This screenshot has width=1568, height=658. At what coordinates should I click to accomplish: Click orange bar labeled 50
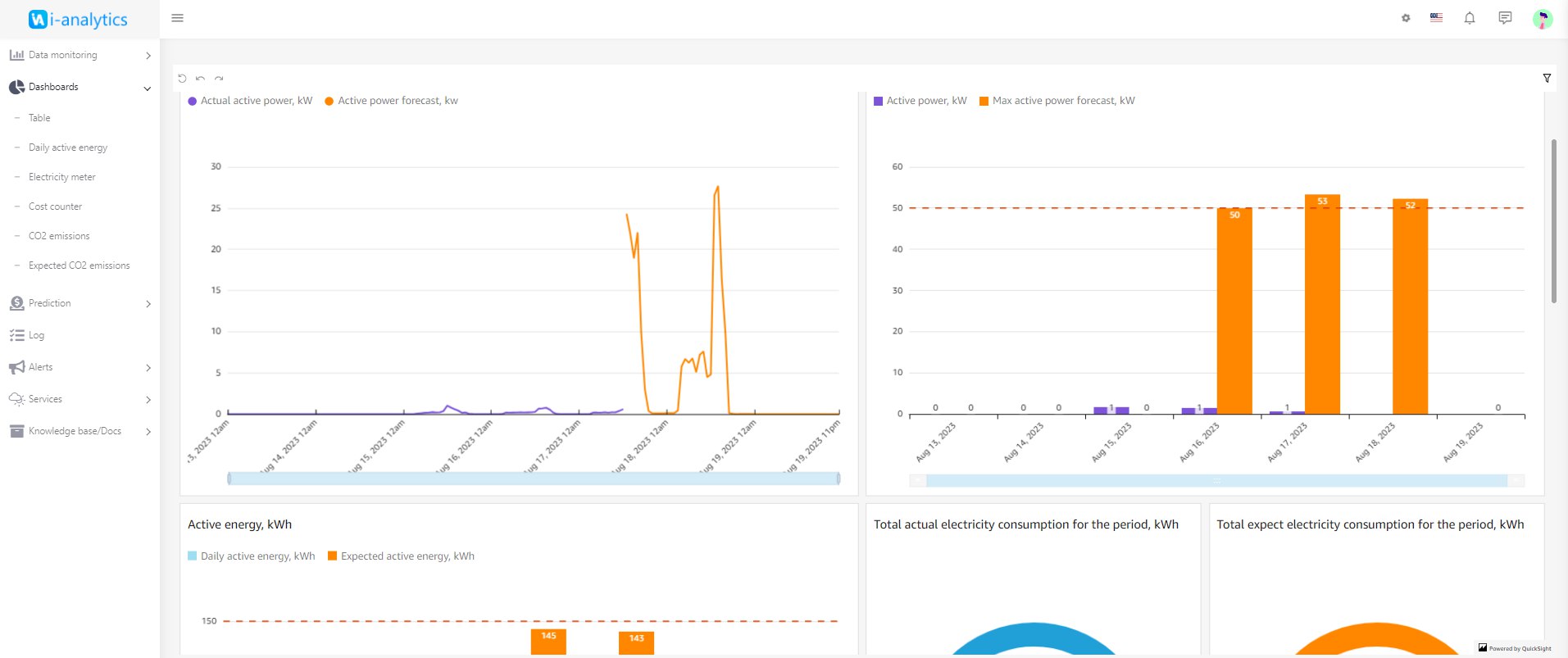point(1234,311)
